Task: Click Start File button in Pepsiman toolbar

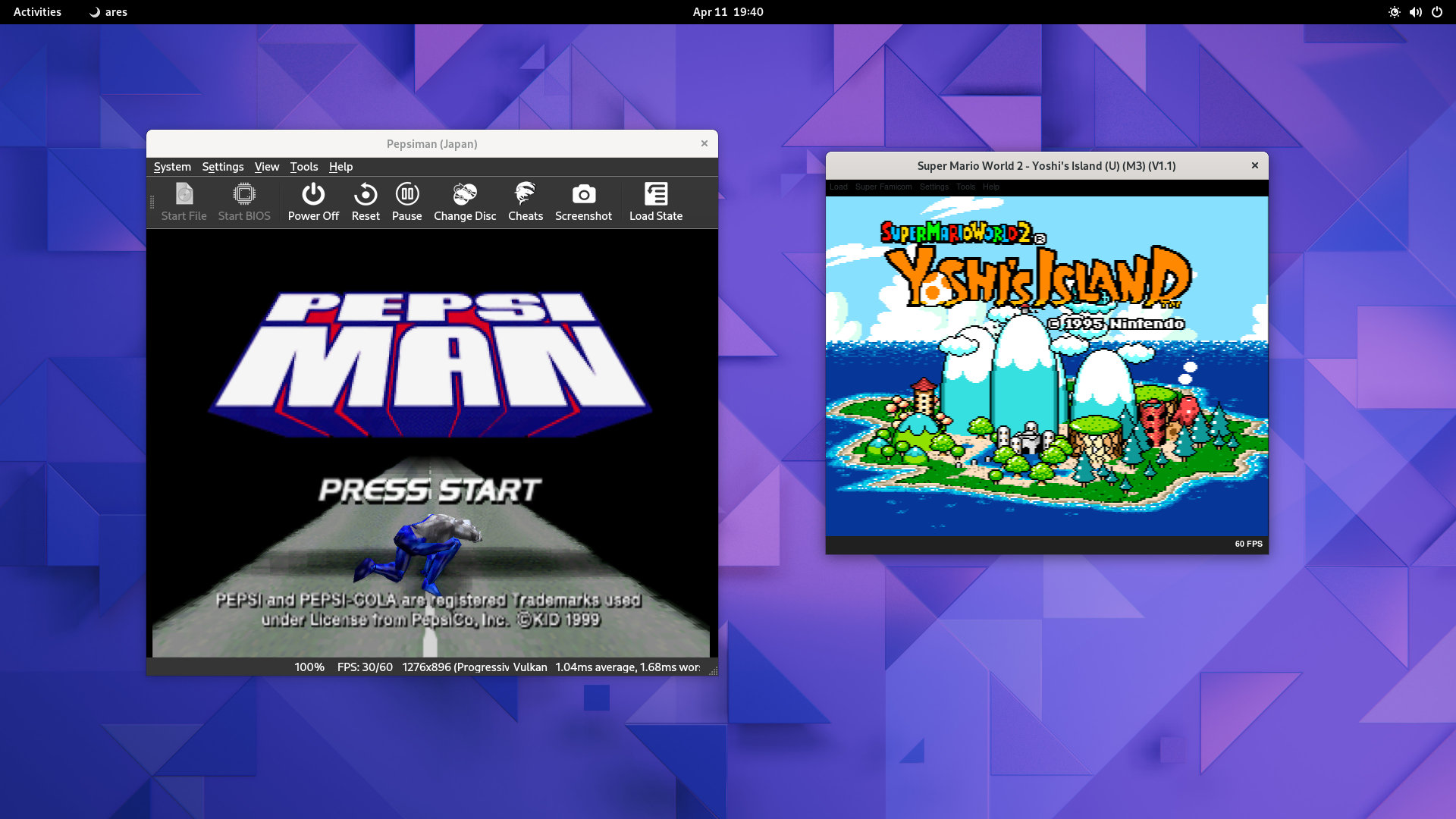Action: click(x=183, y=201)
